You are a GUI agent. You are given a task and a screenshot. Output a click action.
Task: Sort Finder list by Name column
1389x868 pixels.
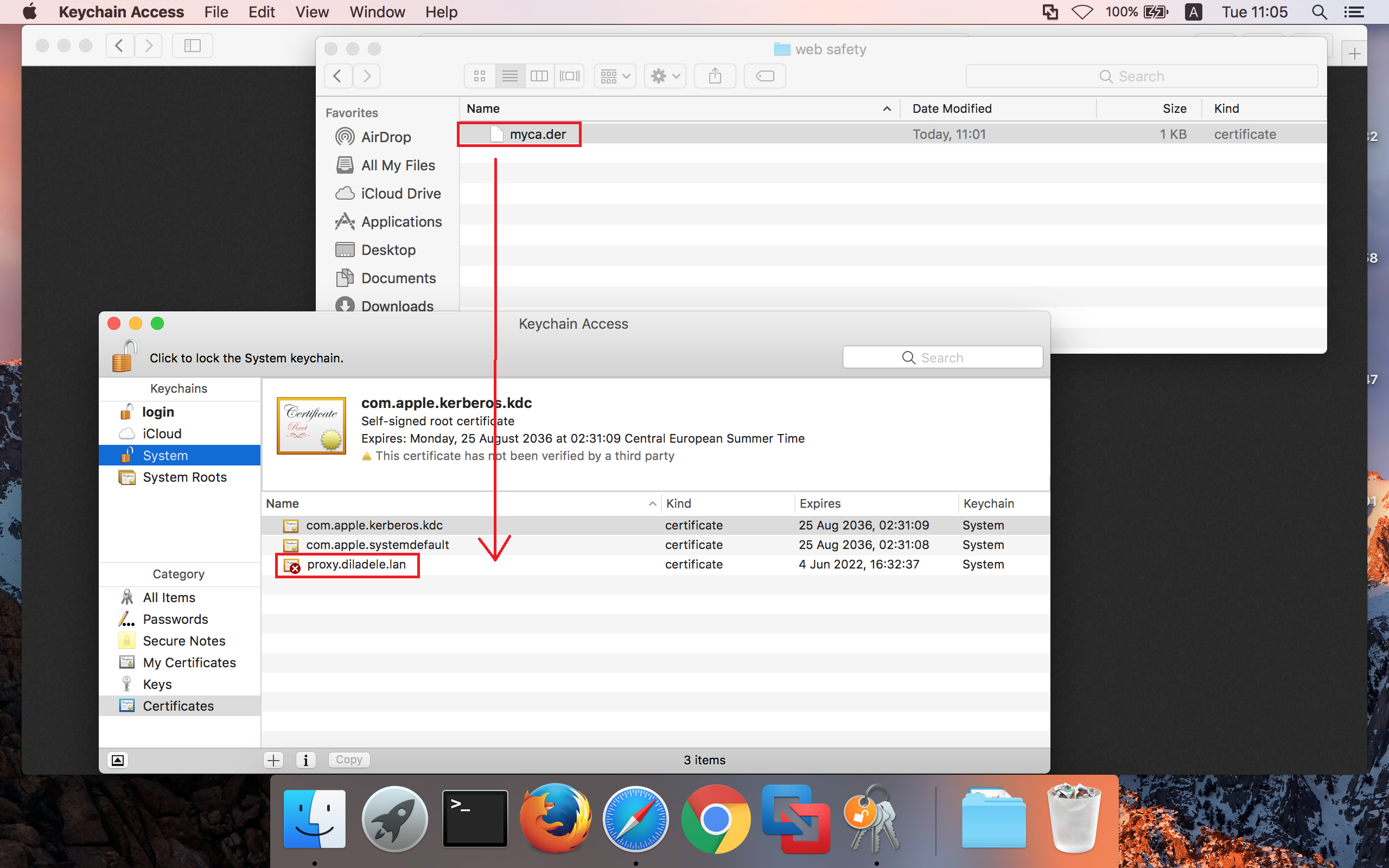coord(679,108)
